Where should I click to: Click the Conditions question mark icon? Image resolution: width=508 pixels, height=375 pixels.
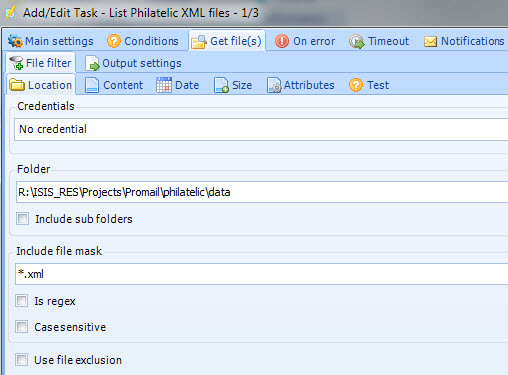point(114,41)
